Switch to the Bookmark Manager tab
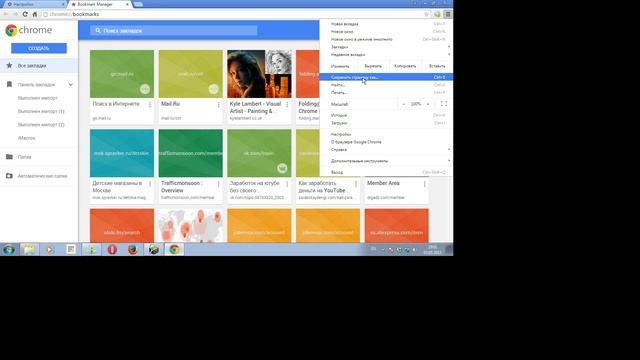Viewport: 640px width, 360px height. click(98, 4)
